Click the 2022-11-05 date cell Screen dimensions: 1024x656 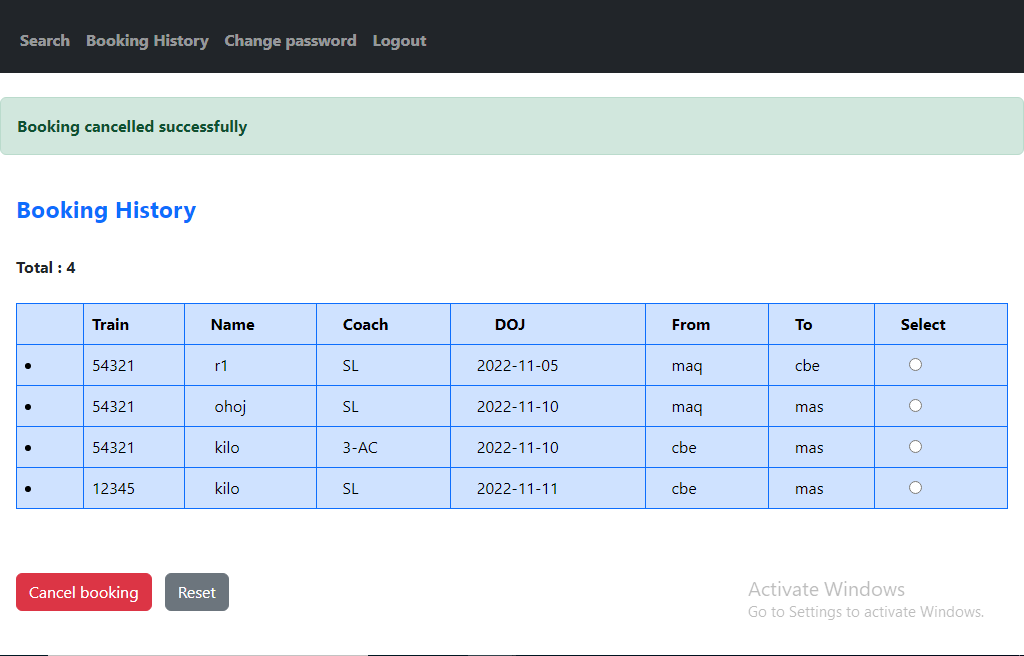click(517, 365)
